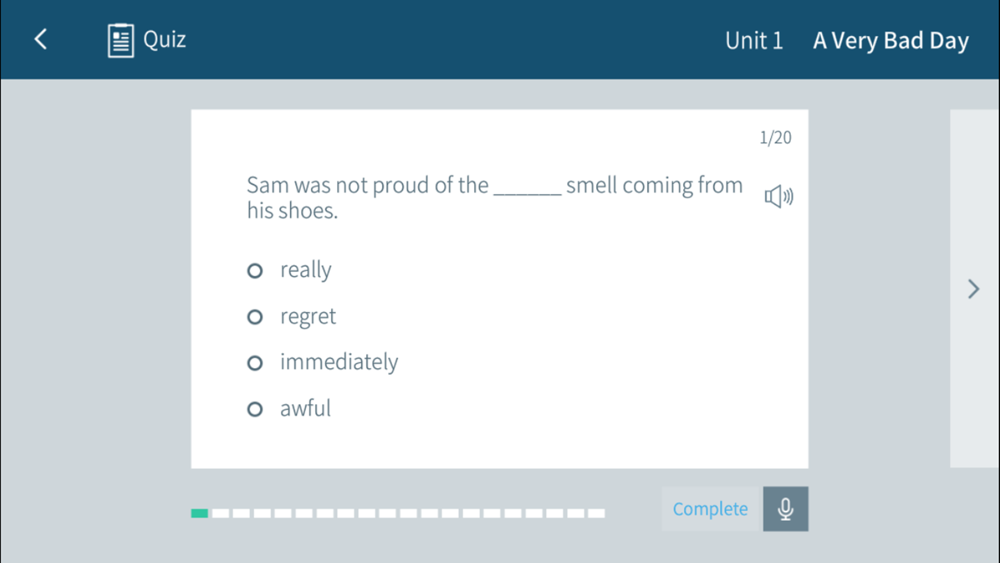Click the Unit 1 header label
Screen dimensions: 1000x563
(754, 41)
